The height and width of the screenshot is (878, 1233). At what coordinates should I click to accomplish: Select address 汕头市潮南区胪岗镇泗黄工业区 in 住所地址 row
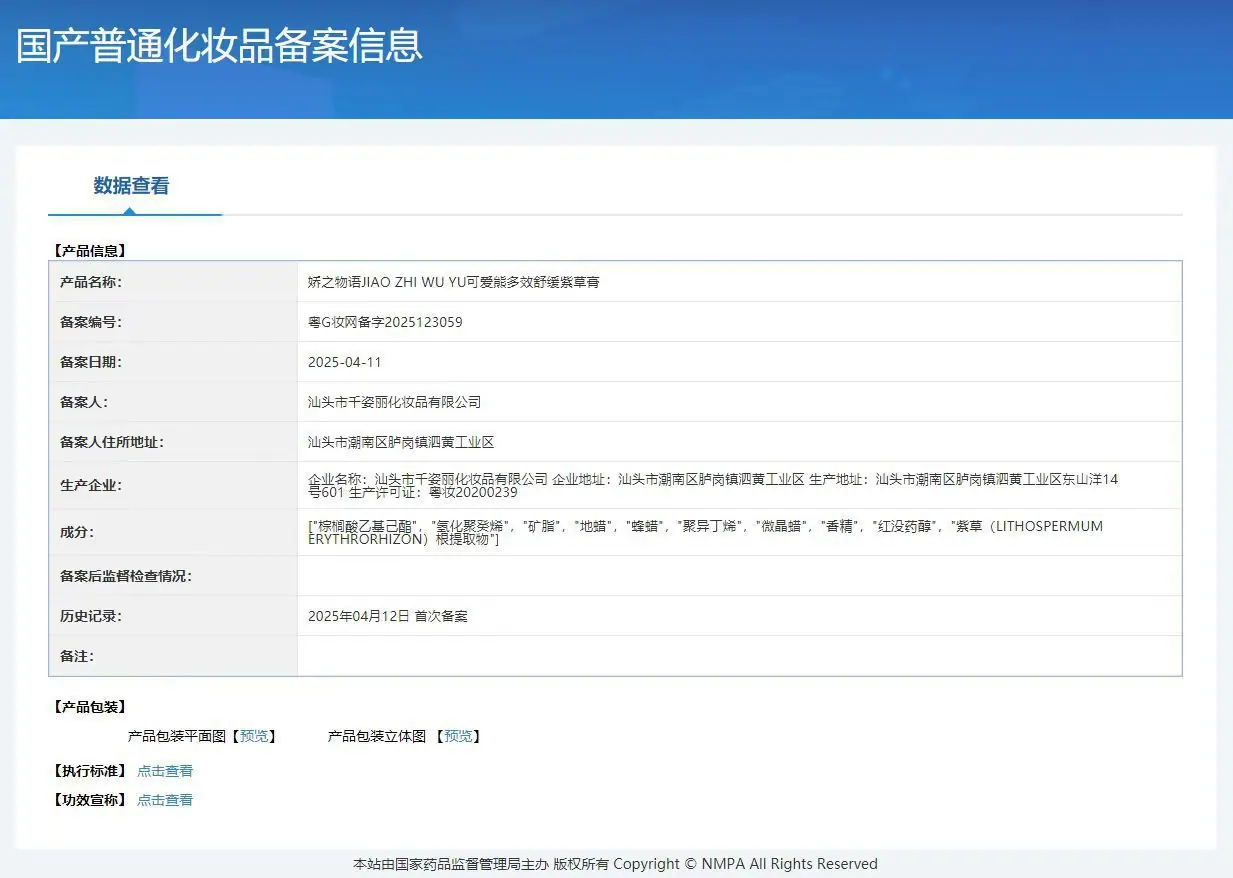401,442
